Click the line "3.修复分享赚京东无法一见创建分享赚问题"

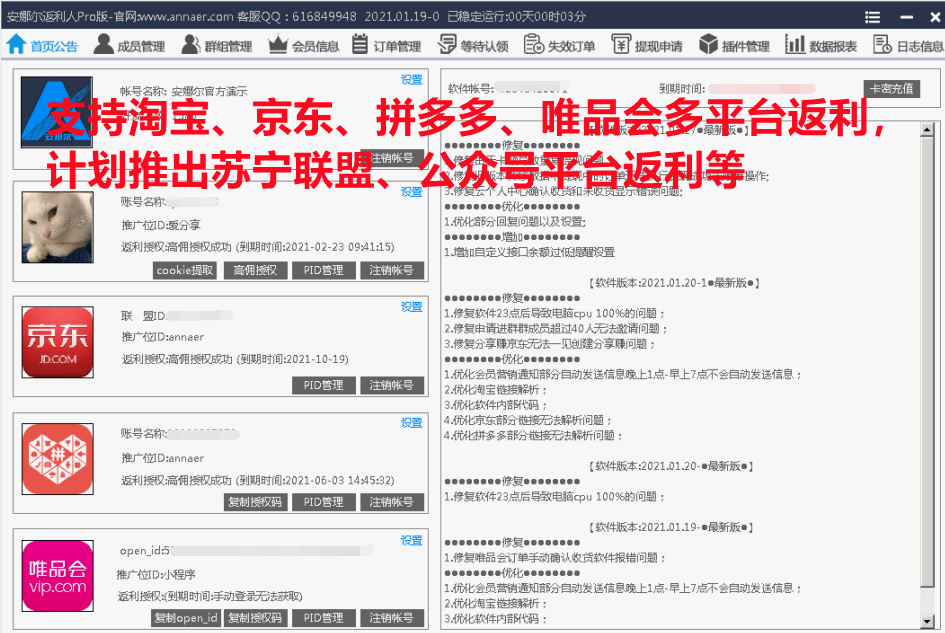coord(550,344)
